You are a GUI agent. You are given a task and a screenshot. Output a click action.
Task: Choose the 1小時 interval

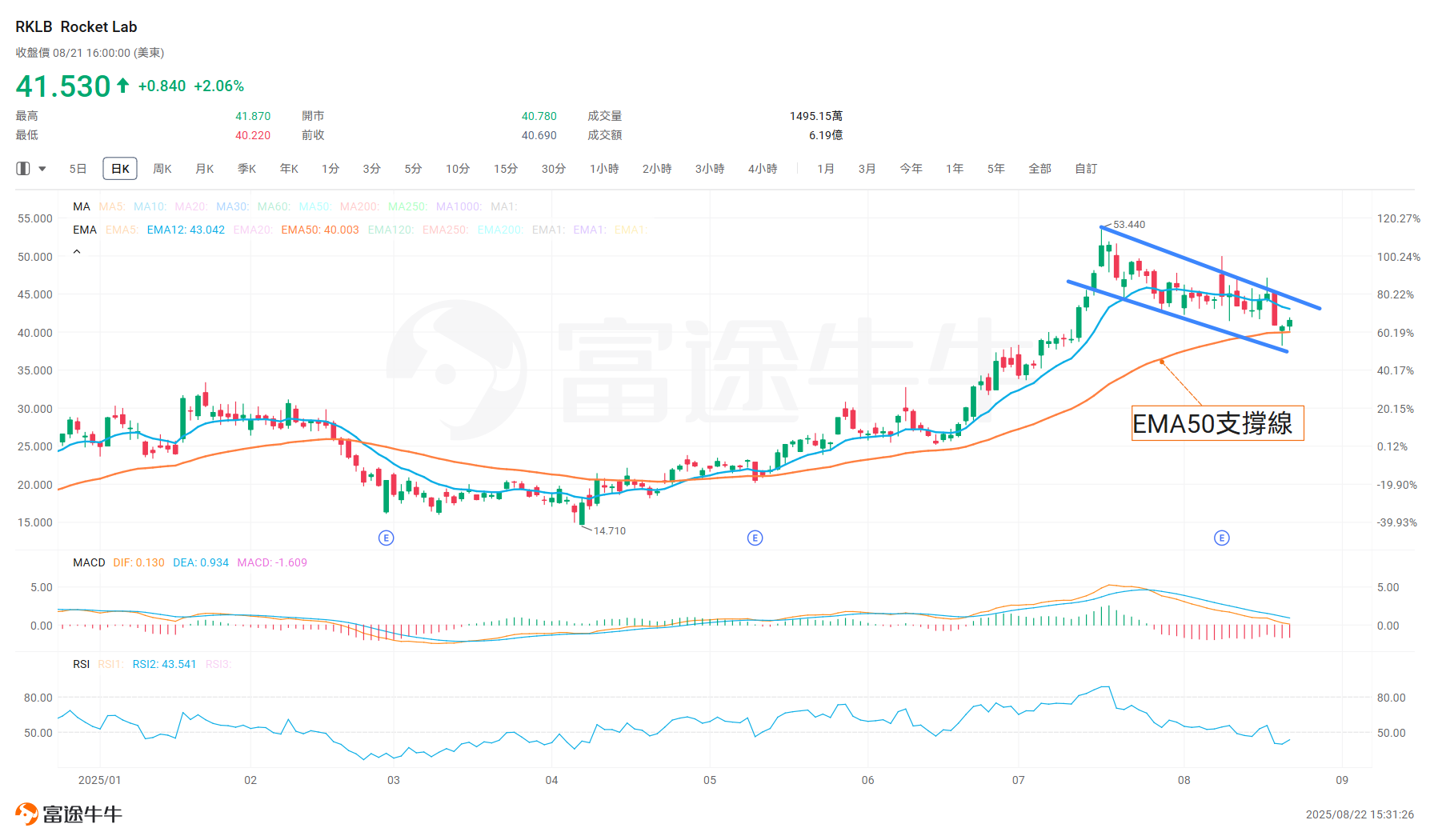pos(604,169)
